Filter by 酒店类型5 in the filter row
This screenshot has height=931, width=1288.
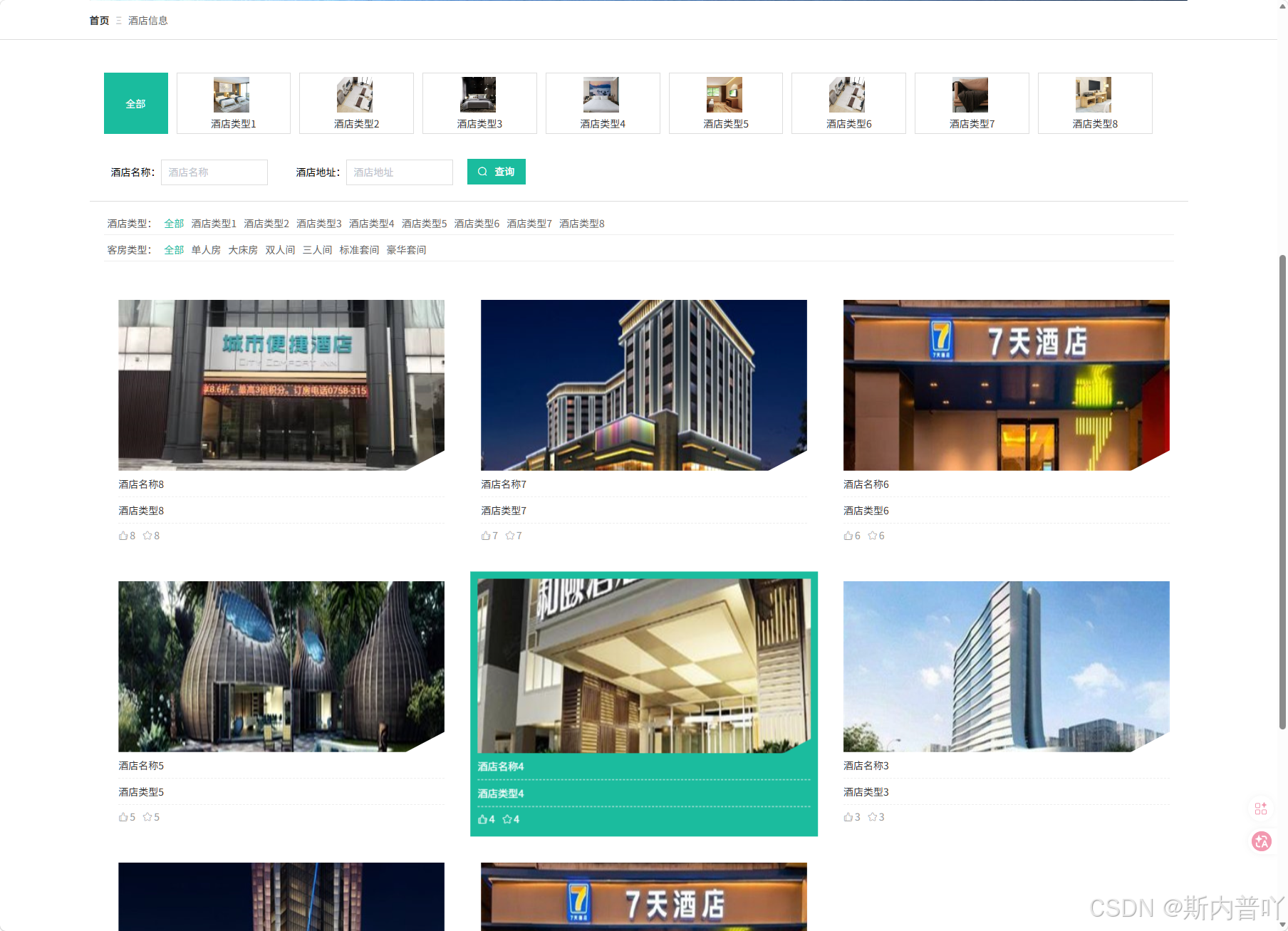pyautogui.click(x=425, y=224)
